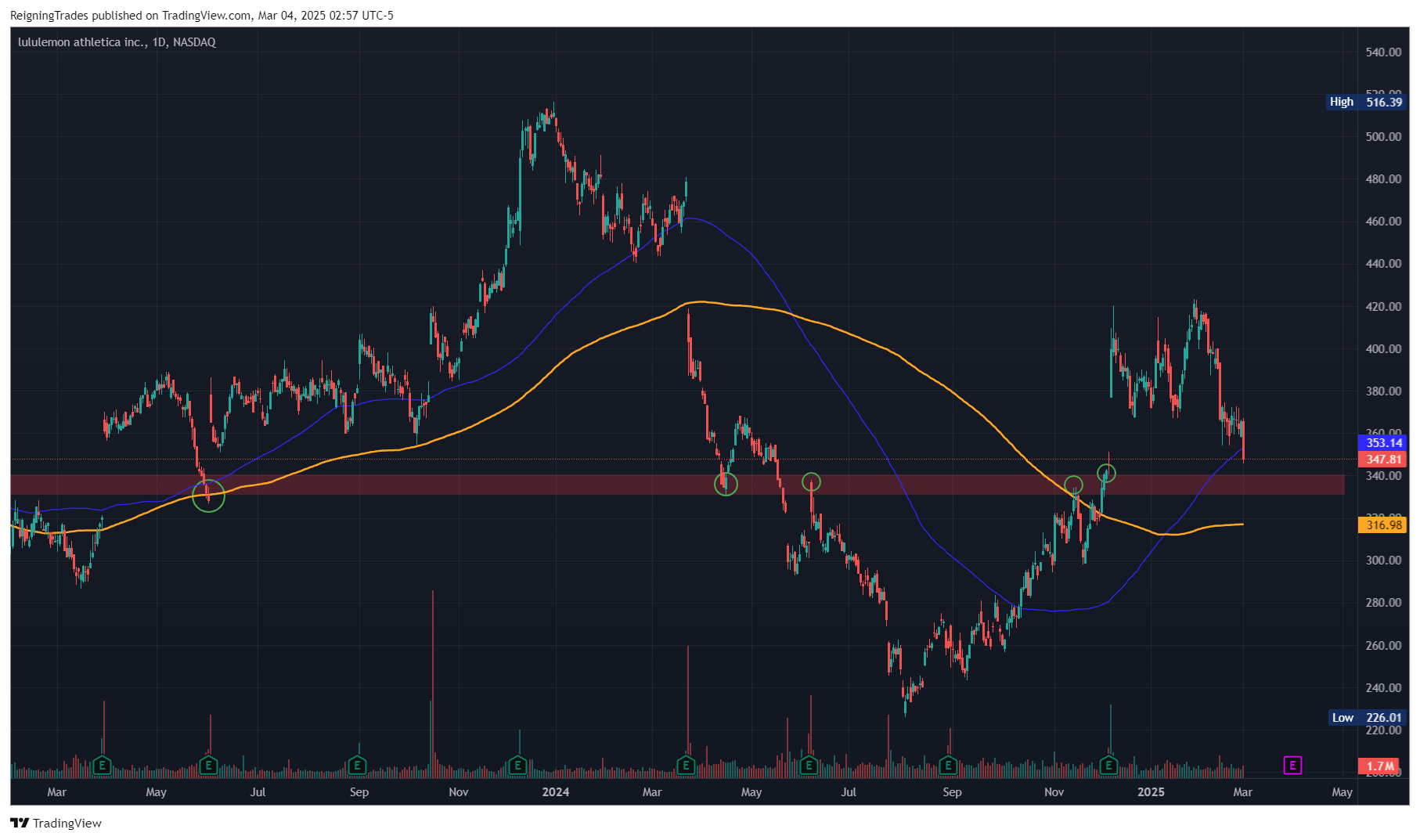Click the 2024 time axis label
Screen dimensions: 1420x840
[556, 792]
